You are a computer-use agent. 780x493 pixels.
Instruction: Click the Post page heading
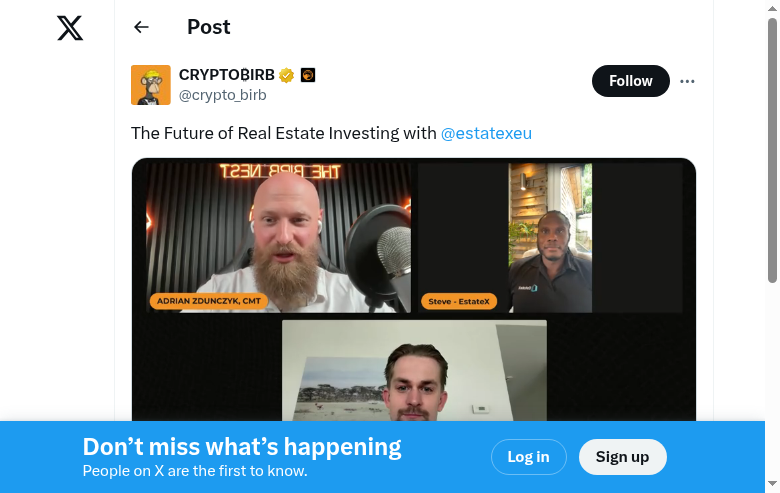pos(208,27)
